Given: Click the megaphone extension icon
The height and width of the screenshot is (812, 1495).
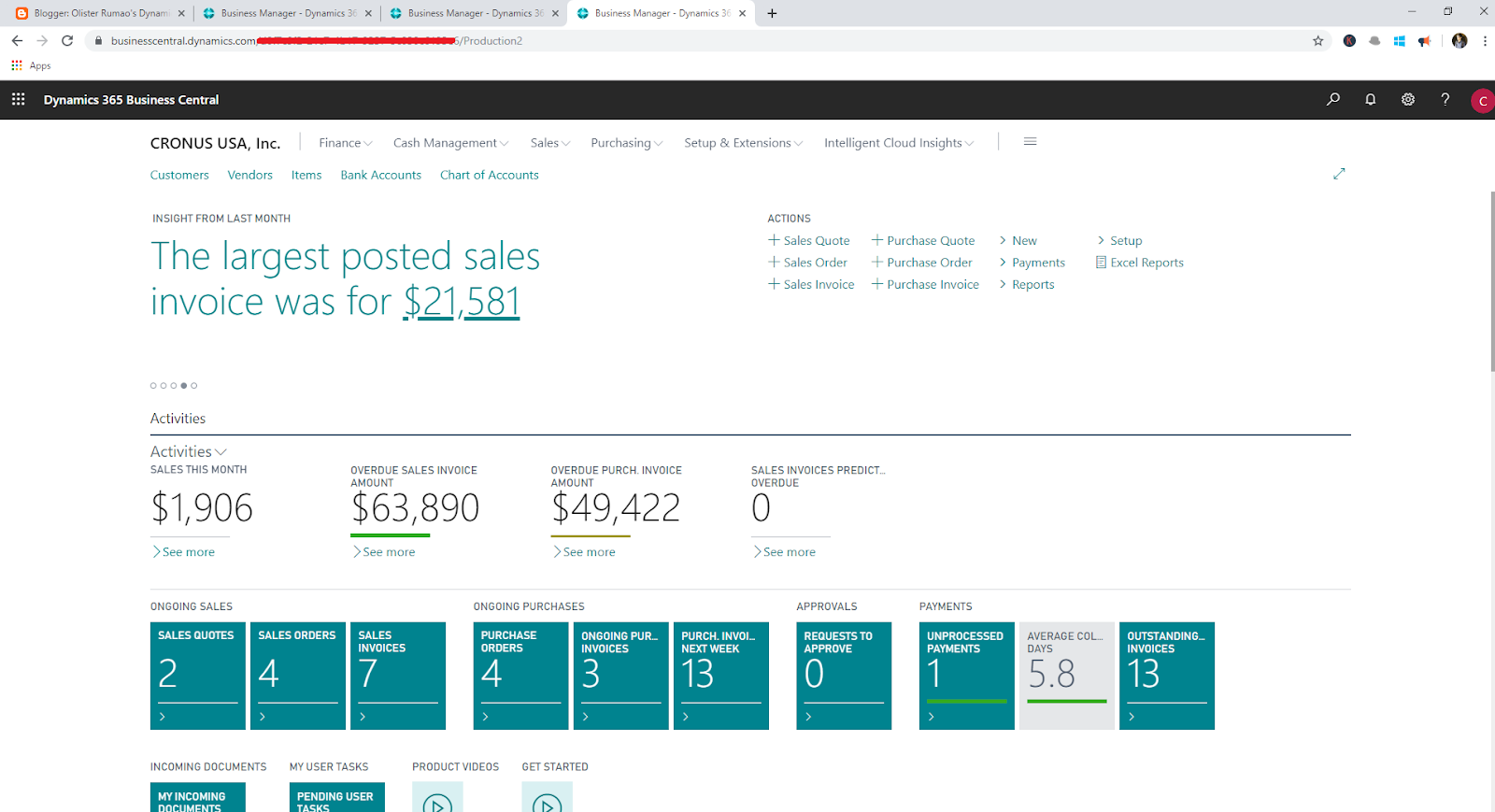Looking at the screenshot, I should (1424, 40).
